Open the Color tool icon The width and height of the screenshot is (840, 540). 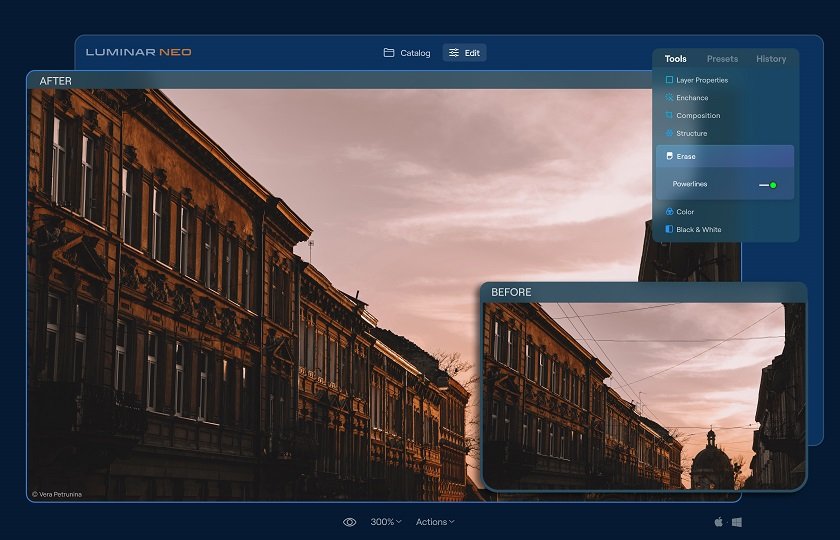point(669,212)
